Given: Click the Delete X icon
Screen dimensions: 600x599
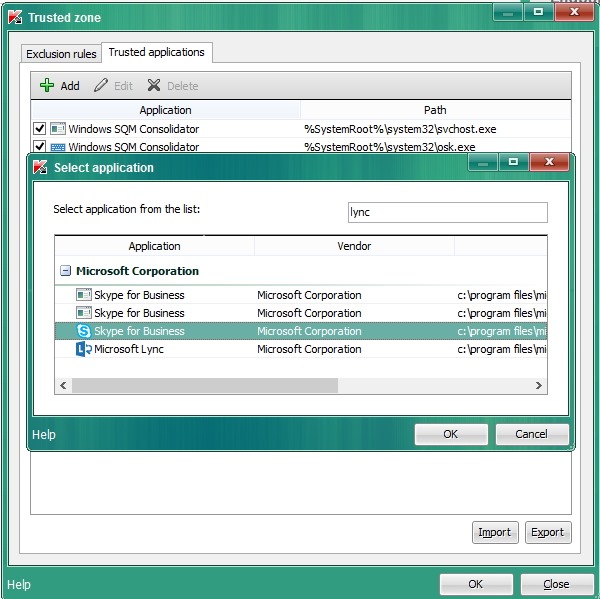Looking at the screenshot, I should coord(154,86).
